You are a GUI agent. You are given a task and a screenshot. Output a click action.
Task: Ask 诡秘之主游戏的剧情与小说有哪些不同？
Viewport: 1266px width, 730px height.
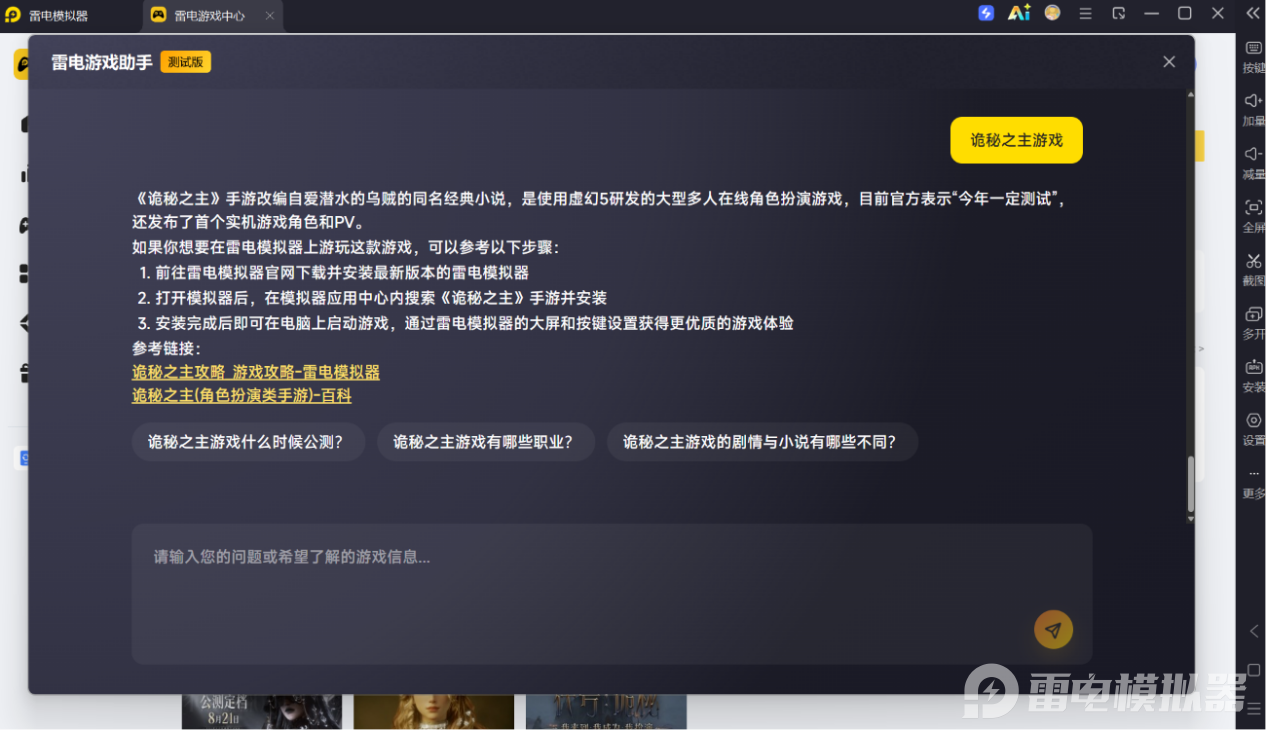(761, 442)
